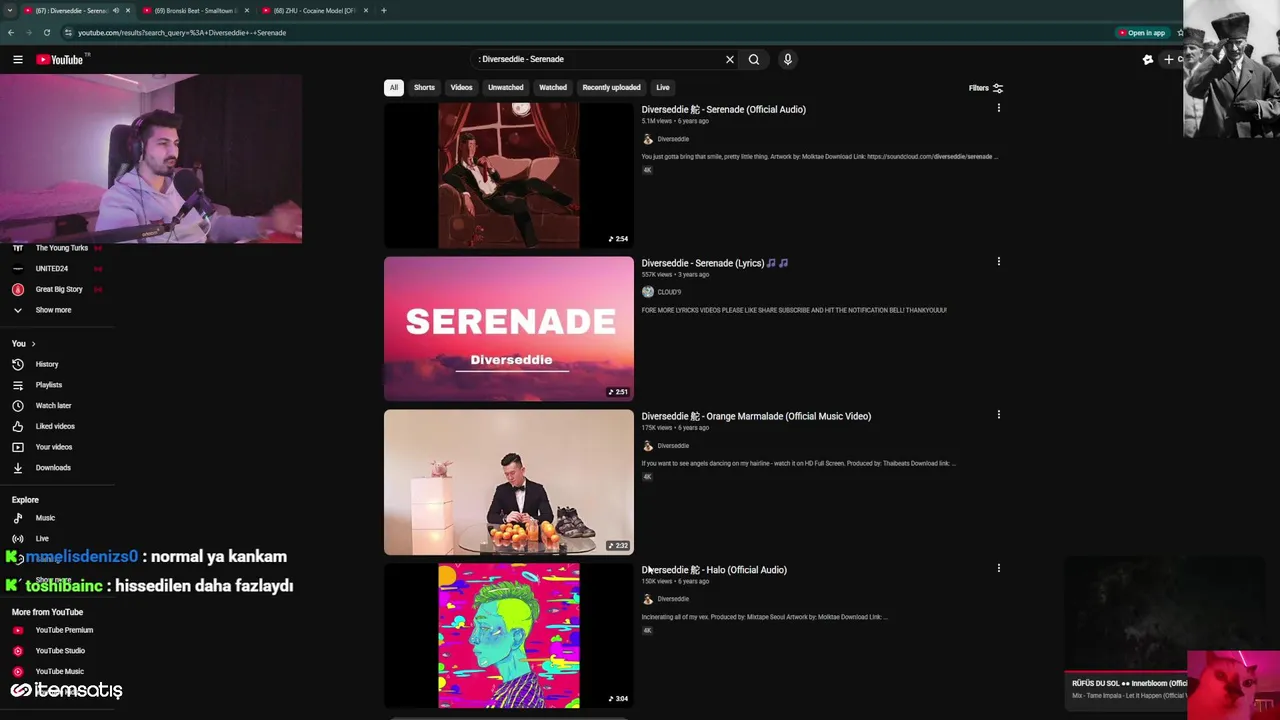Image resolution: width=1280 pixels, height=720 pixels.
Task: Open the Filters icon on results
Action: coord(997,88)
